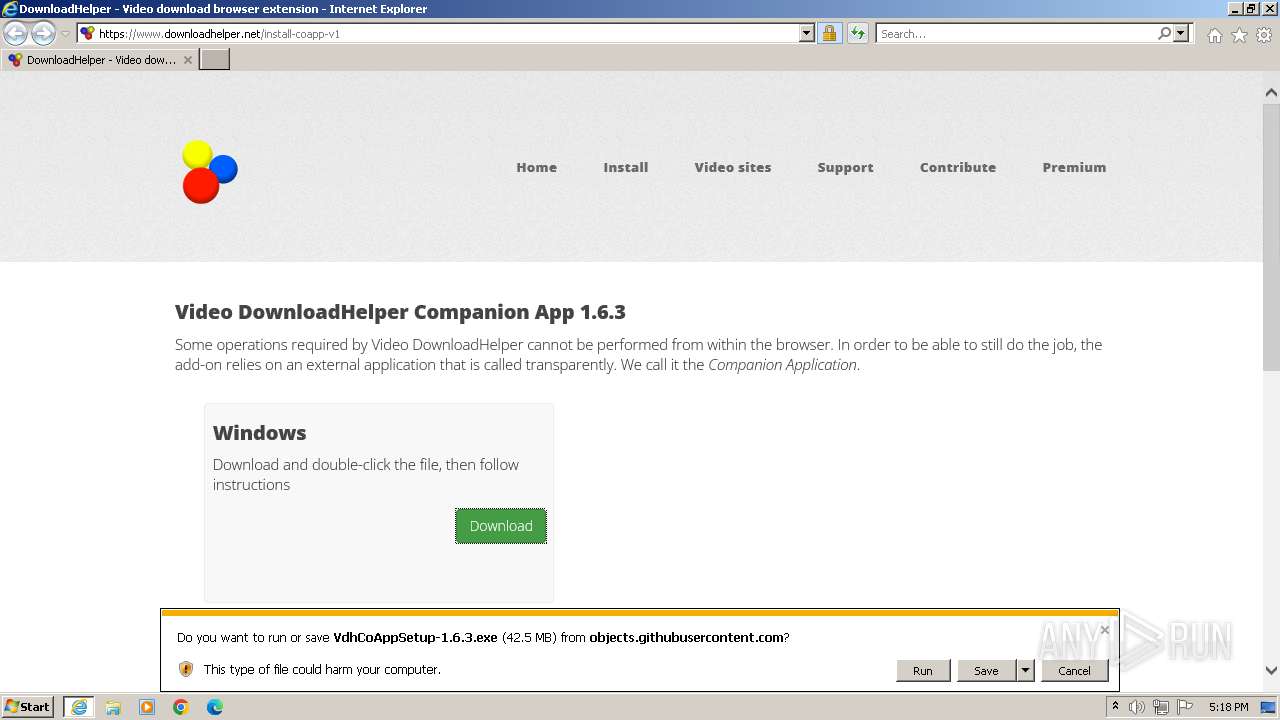1280x720 pixels.
Task: Open File Explorer from taskbar
Action: click(x=113, y=707)
